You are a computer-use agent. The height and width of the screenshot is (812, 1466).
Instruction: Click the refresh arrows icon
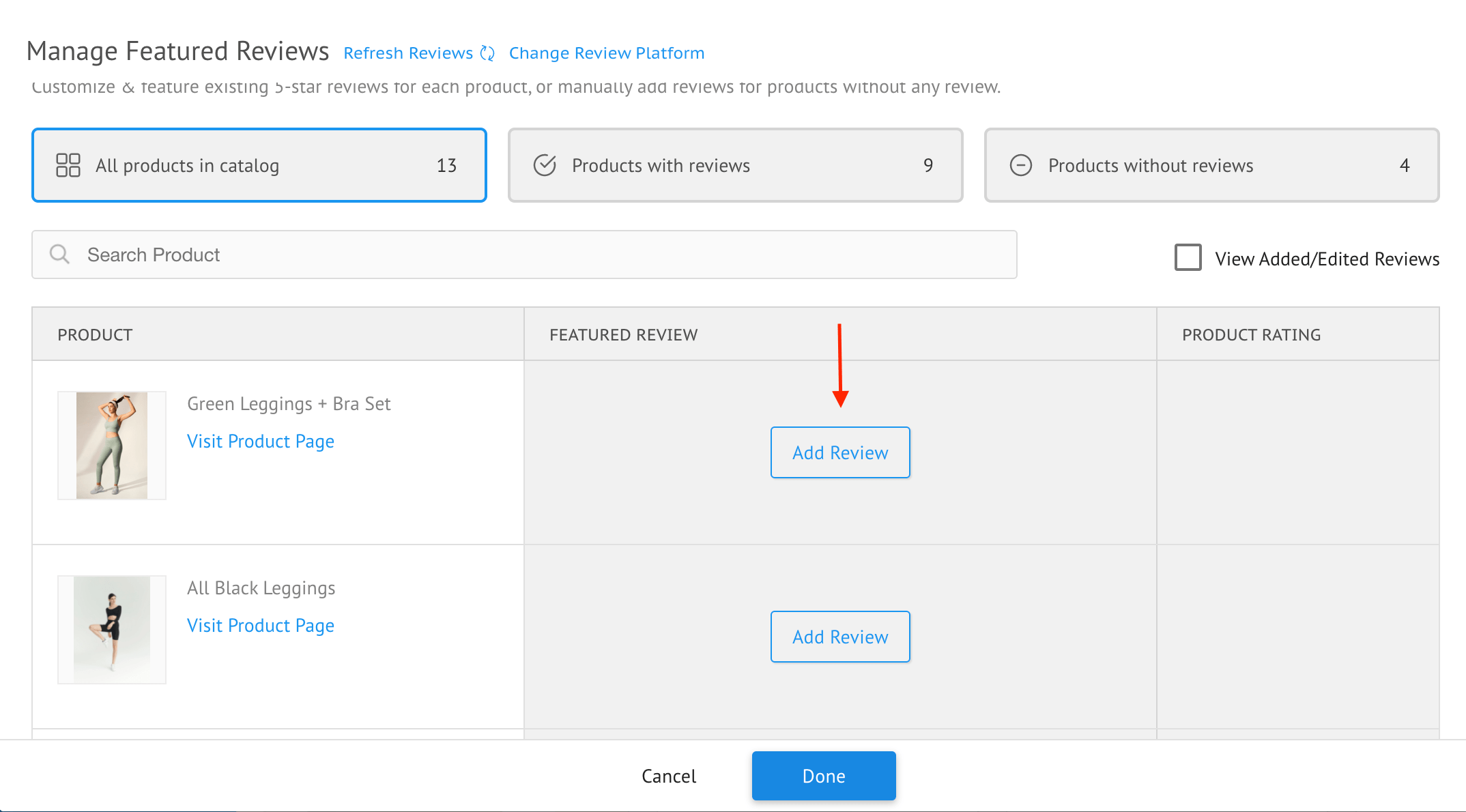487,53
